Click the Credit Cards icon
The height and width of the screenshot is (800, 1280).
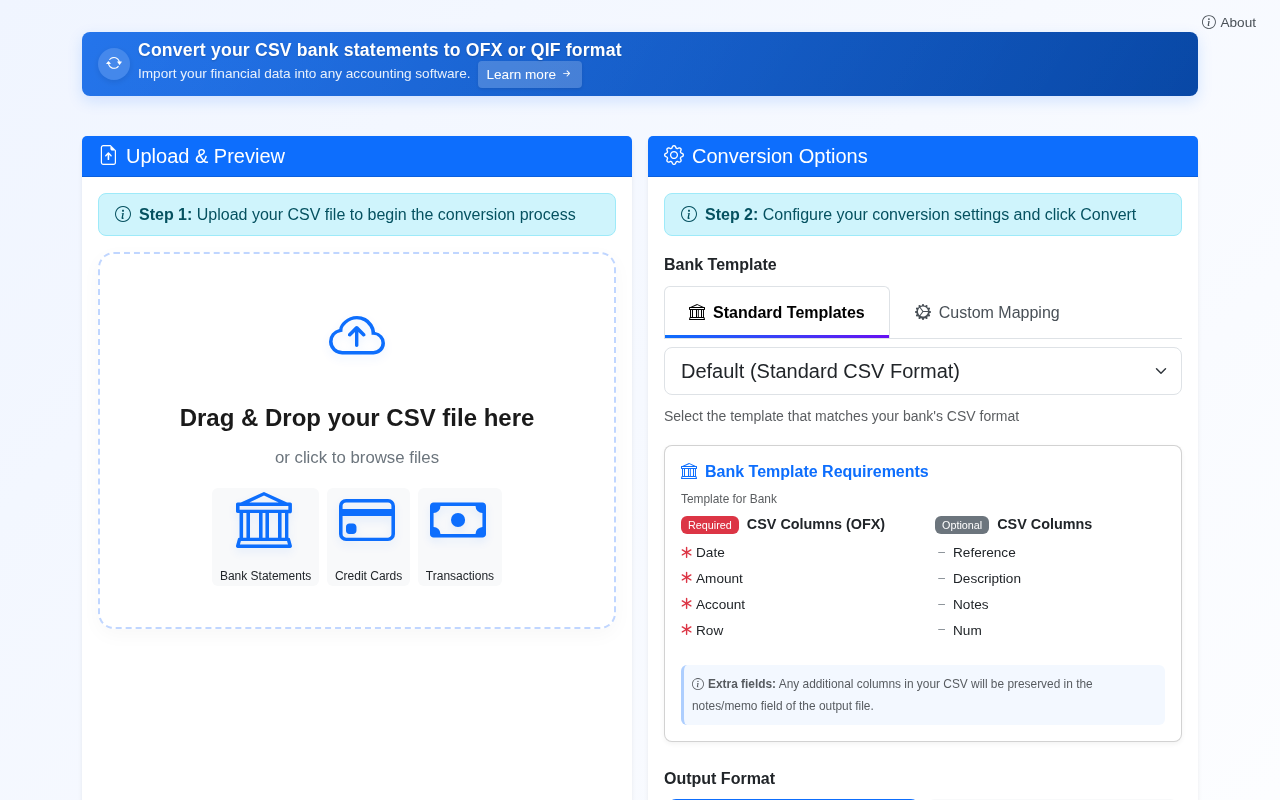pos(367,520)
